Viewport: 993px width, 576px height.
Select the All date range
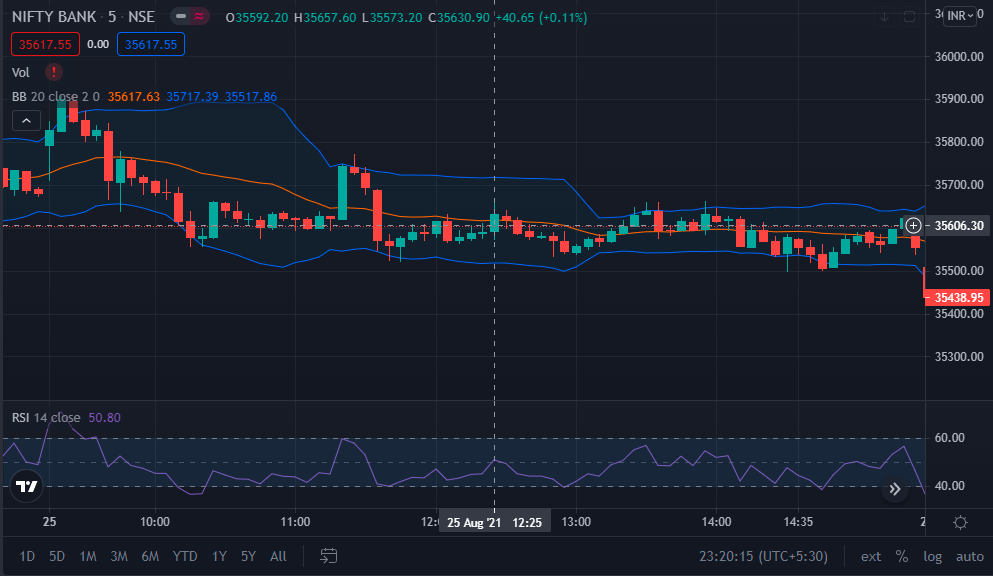coord(278,556)
